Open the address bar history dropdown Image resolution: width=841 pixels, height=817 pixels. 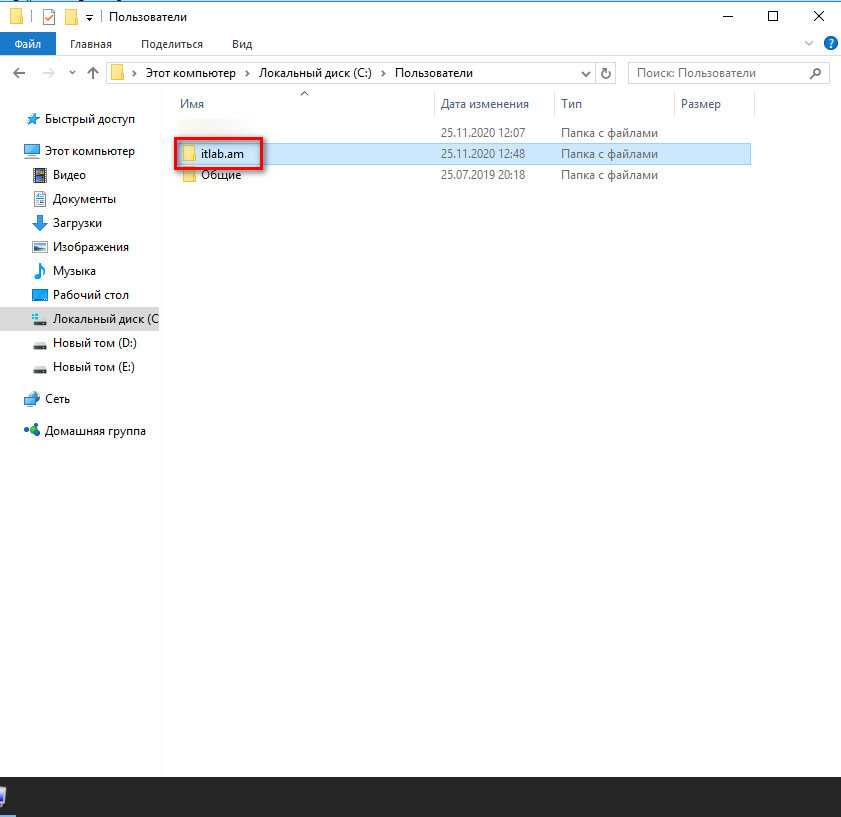pyautogui.click(x=586, y=73)
